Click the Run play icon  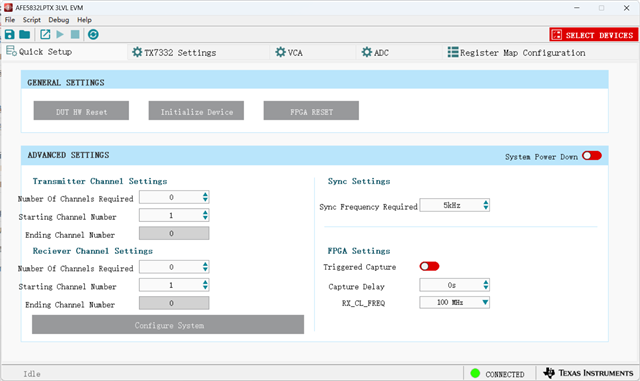(60, 35)
